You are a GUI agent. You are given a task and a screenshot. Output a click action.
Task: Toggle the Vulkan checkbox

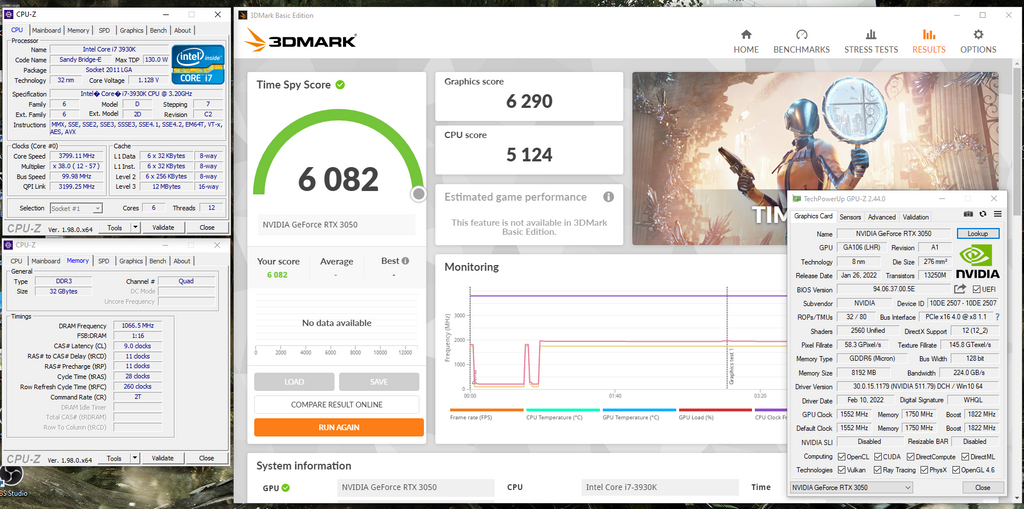coord(841,470)
